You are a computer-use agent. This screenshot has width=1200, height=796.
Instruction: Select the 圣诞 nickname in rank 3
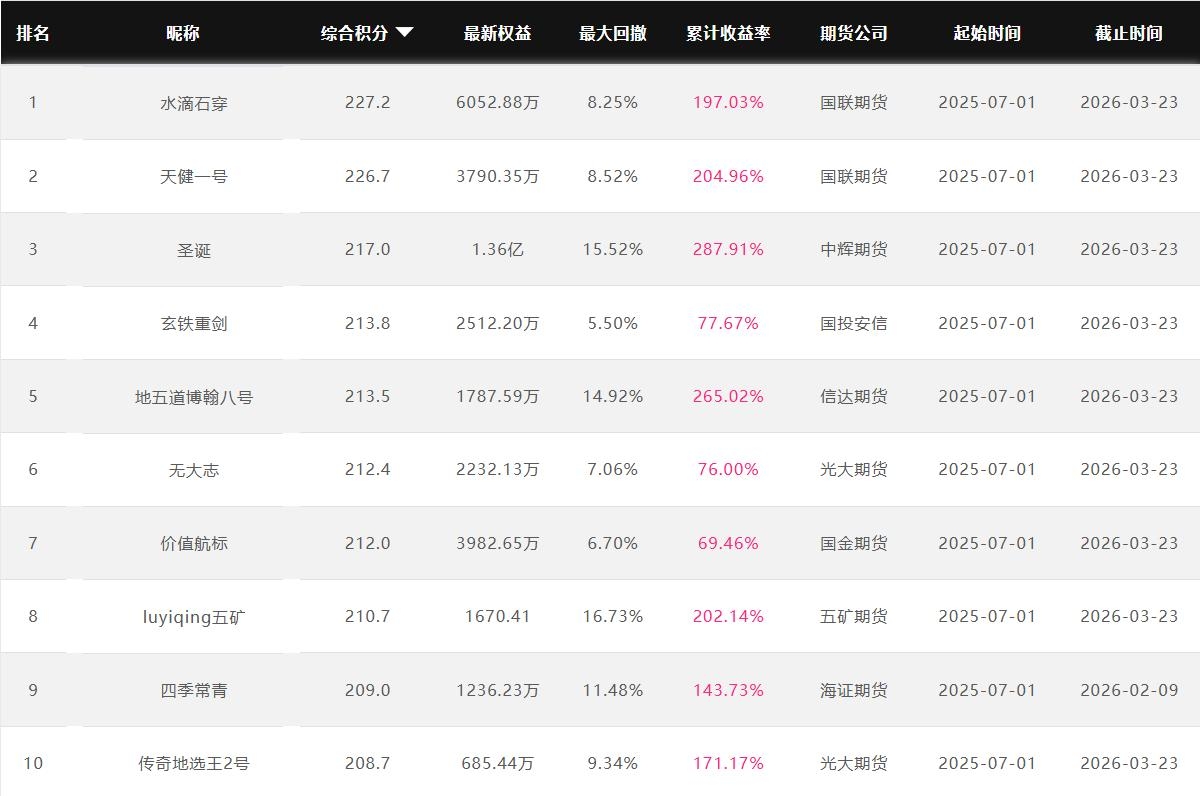(x=194, y=250)
